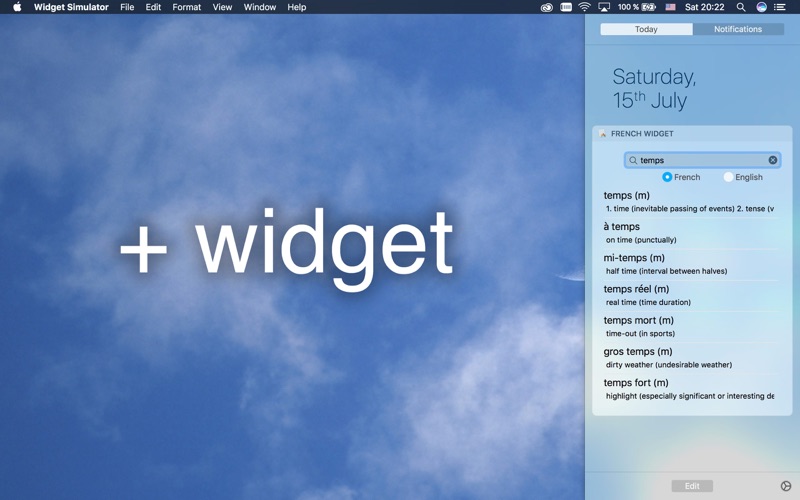The height and width of the screenshot is (500, 800).
Task: Click the 'real time (time duration)' definition
Action: (648, 302)
